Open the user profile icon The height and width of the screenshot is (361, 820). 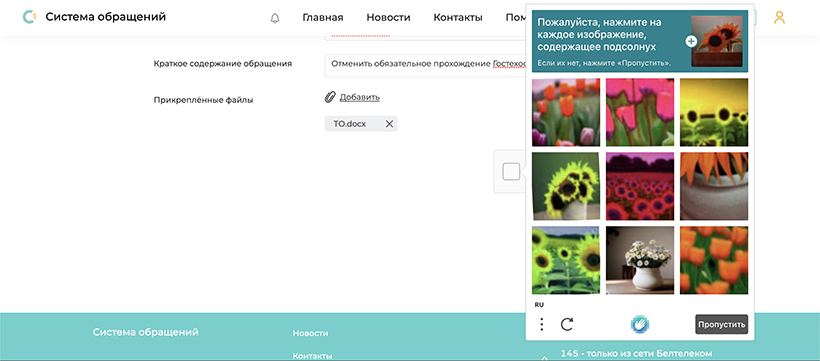point(779,18)
